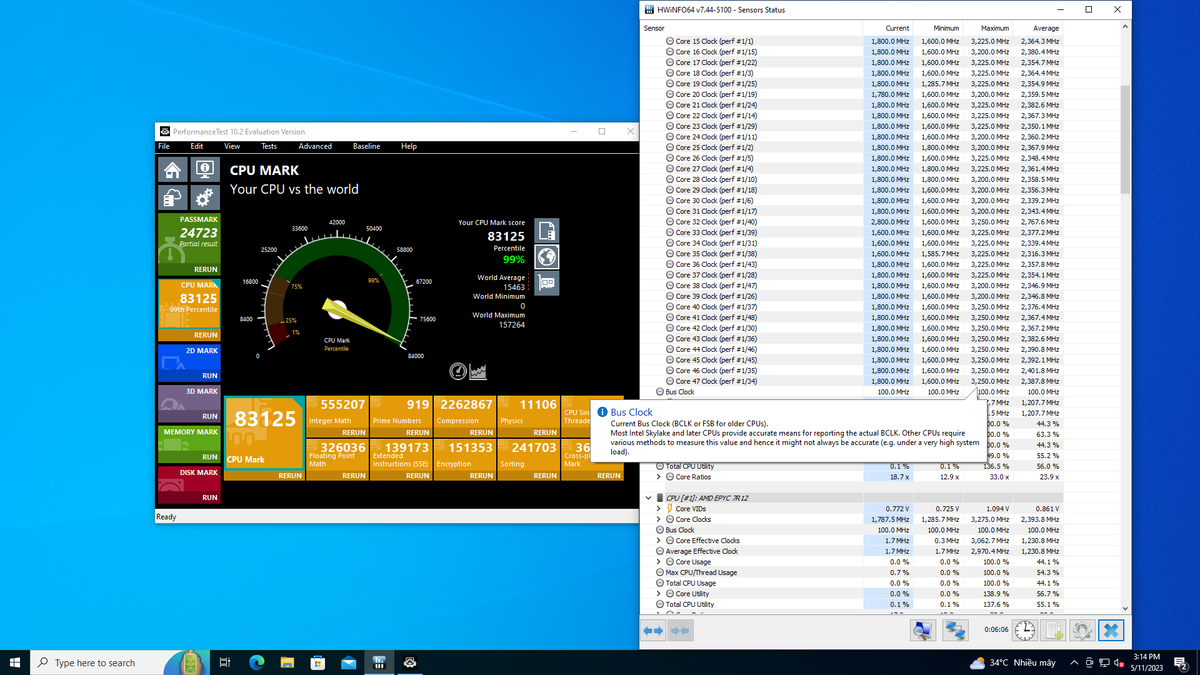The height and width of the screenshot is (675, 1200).
Task: Open Mail from the taskbar
Action: 348,662
